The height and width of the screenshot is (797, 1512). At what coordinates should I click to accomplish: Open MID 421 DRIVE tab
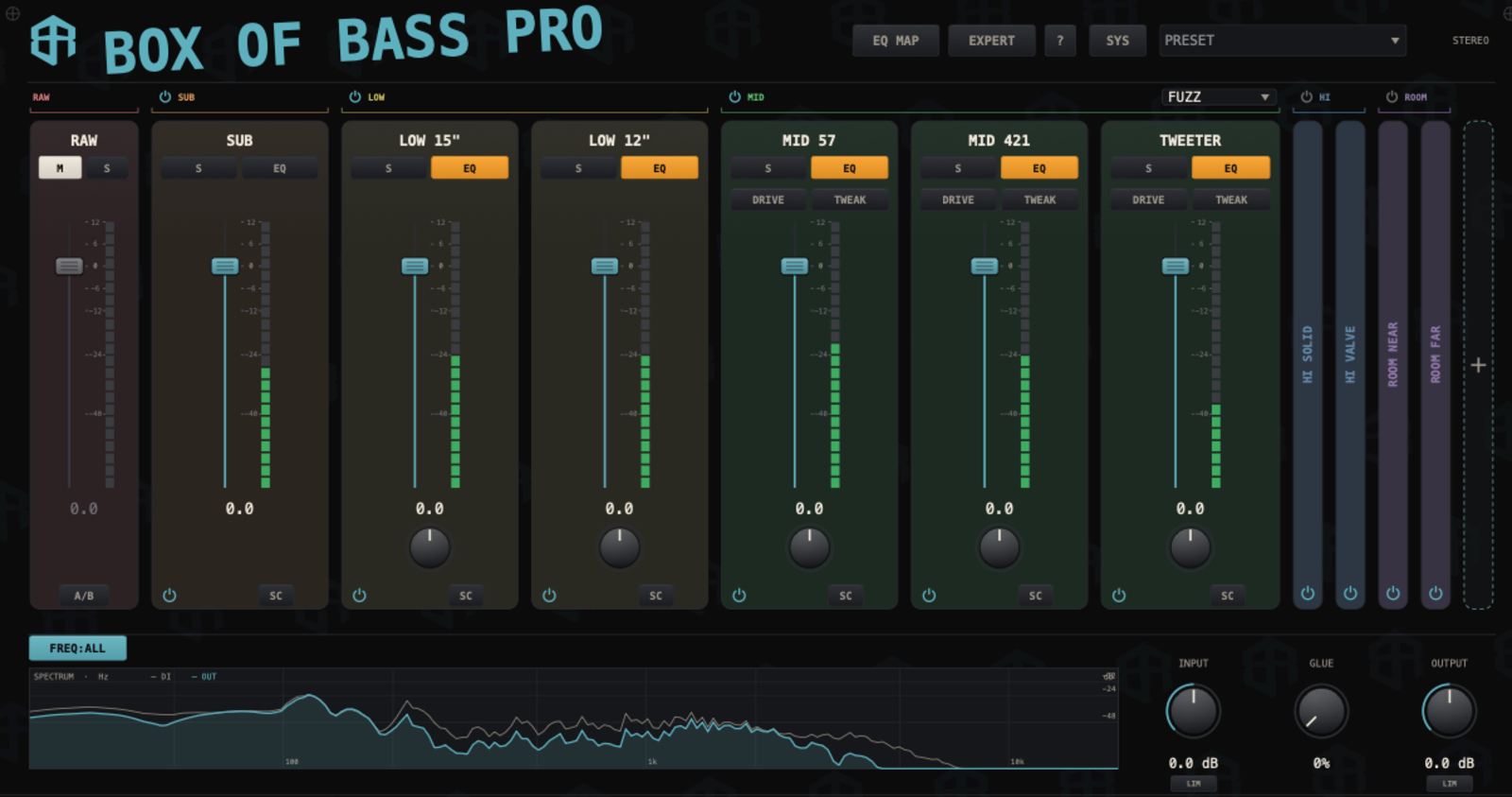click(x=958, y=199)
